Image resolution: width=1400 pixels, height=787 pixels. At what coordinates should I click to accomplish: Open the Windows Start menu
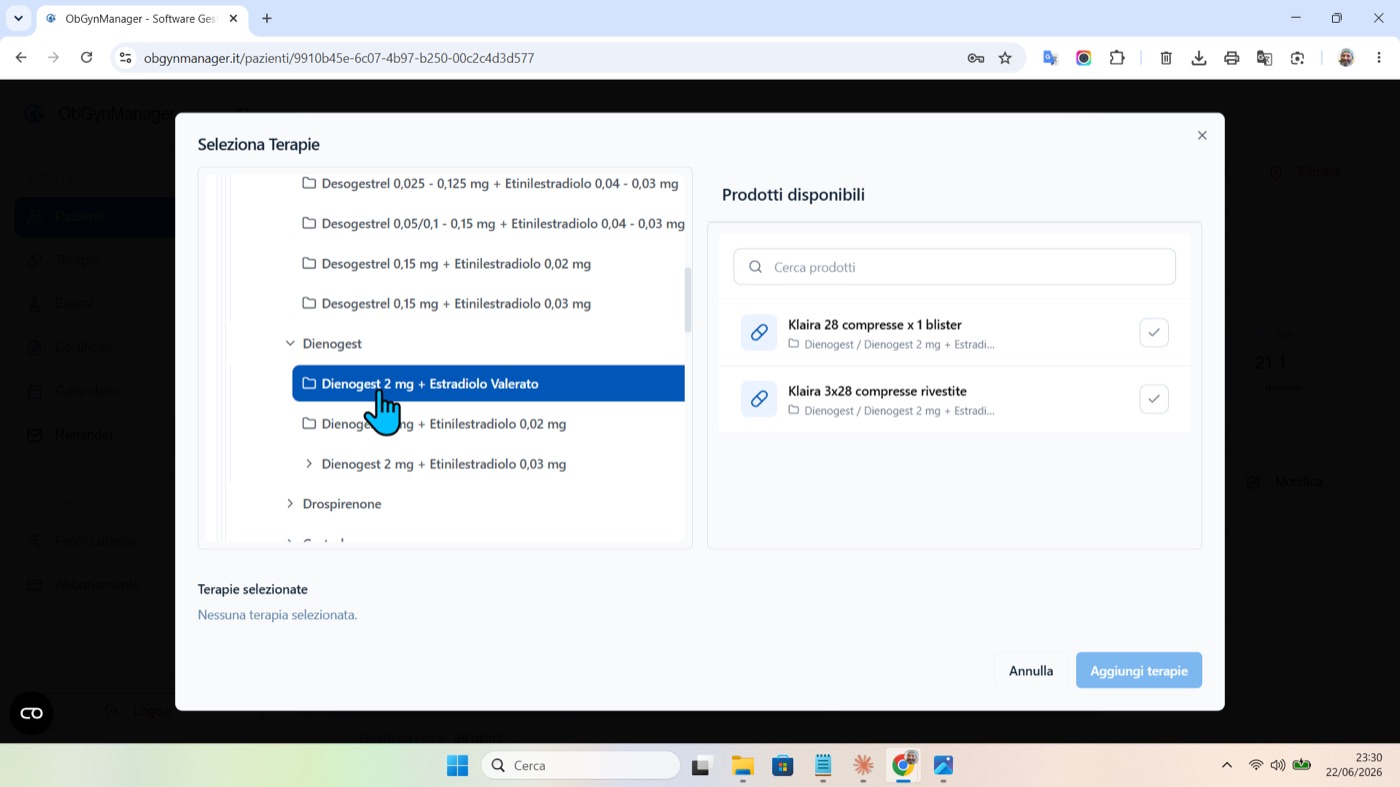tap(458, 765)
